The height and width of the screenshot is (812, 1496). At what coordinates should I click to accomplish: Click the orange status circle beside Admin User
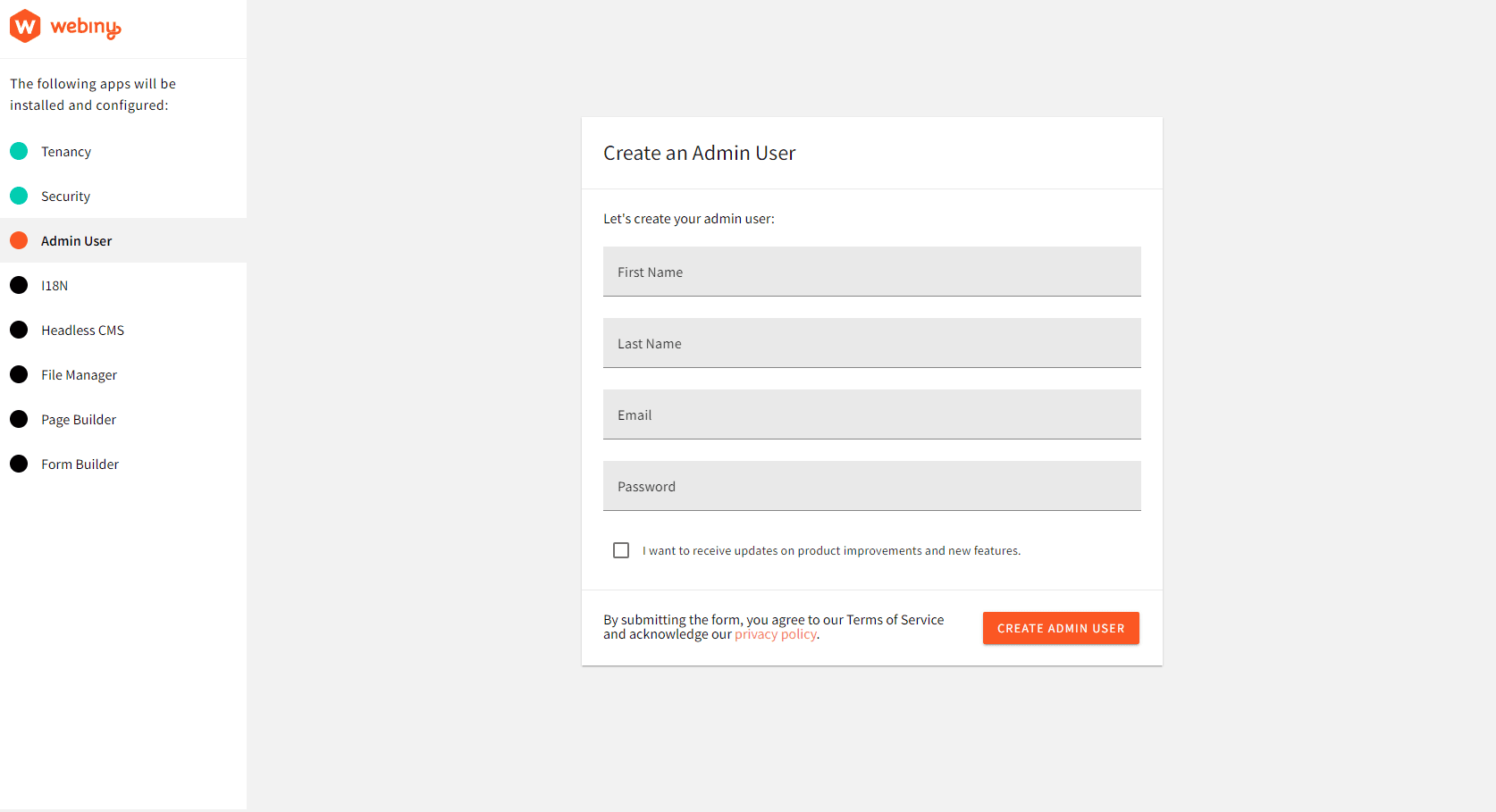20,240
